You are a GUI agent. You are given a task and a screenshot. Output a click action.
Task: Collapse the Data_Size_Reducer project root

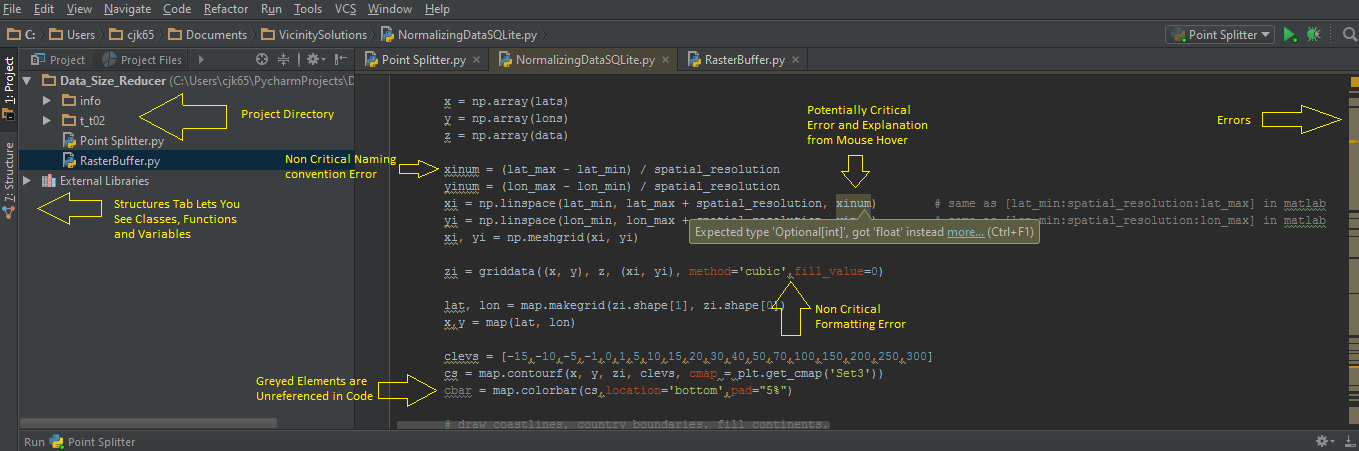point(27,81)
